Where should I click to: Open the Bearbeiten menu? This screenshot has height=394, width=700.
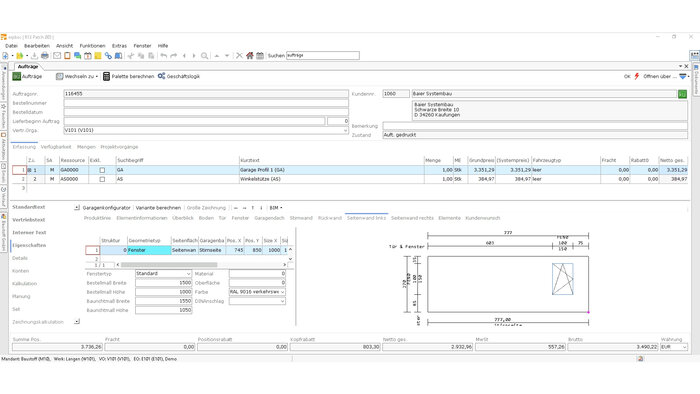click(x=37, y=46)
